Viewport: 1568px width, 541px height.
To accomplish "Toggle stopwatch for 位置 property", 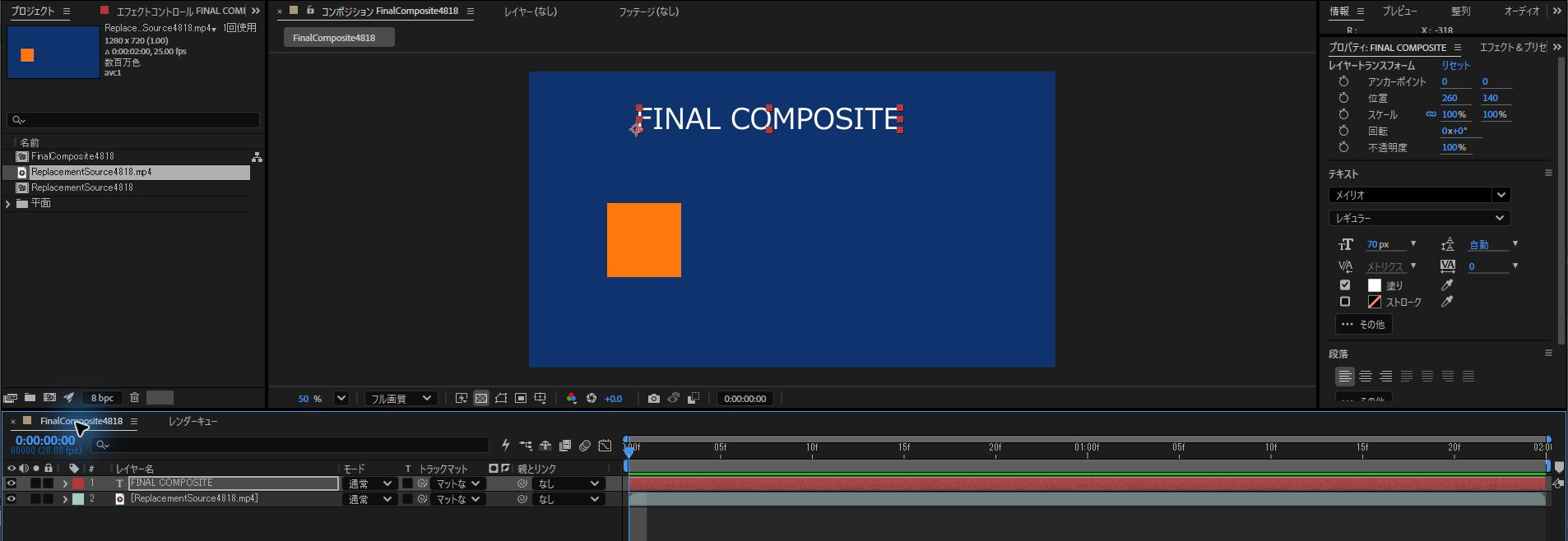I will (x=1343, y=98).
